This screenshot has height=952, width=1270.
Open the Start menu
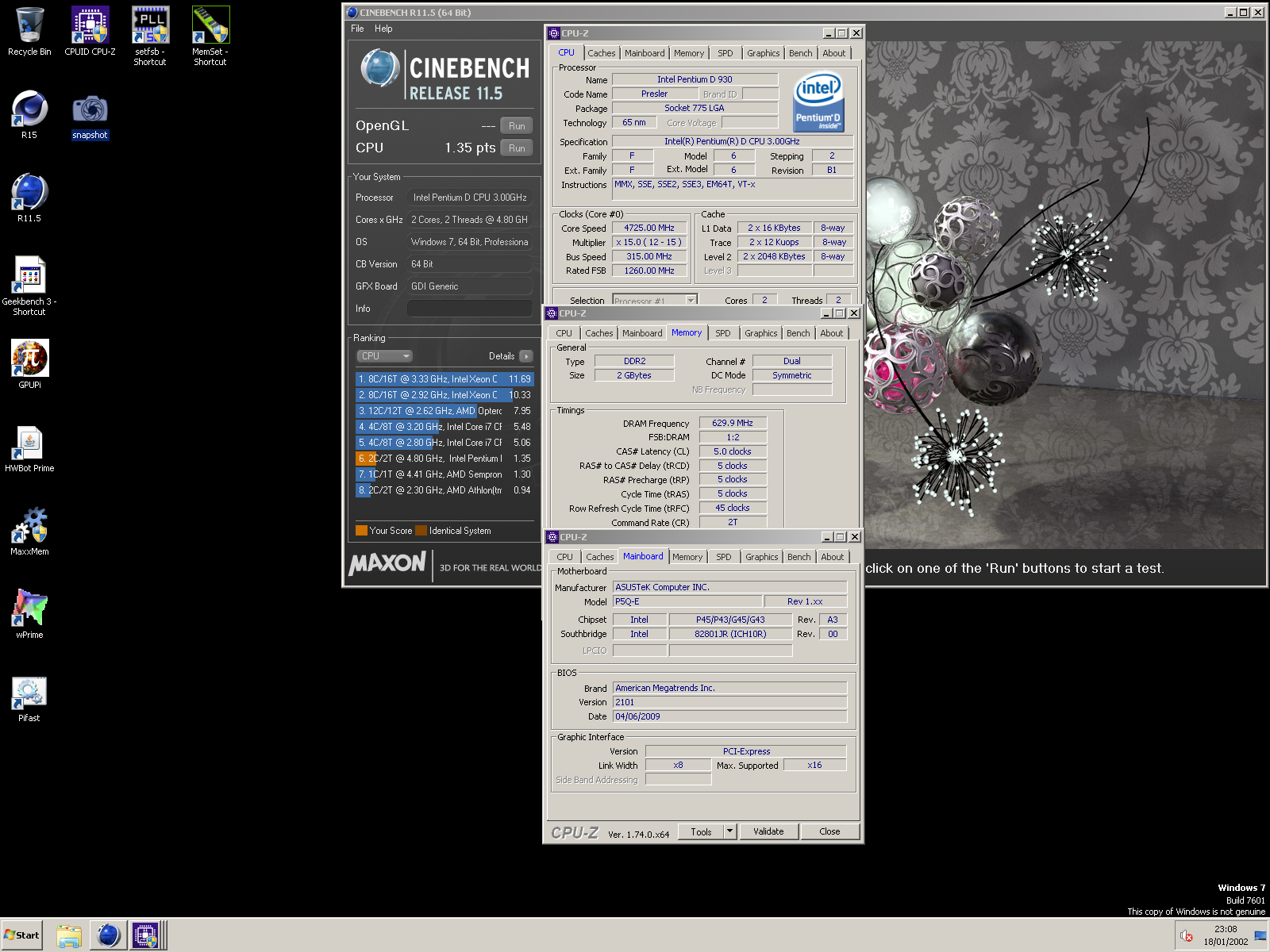tap(21, 935)
